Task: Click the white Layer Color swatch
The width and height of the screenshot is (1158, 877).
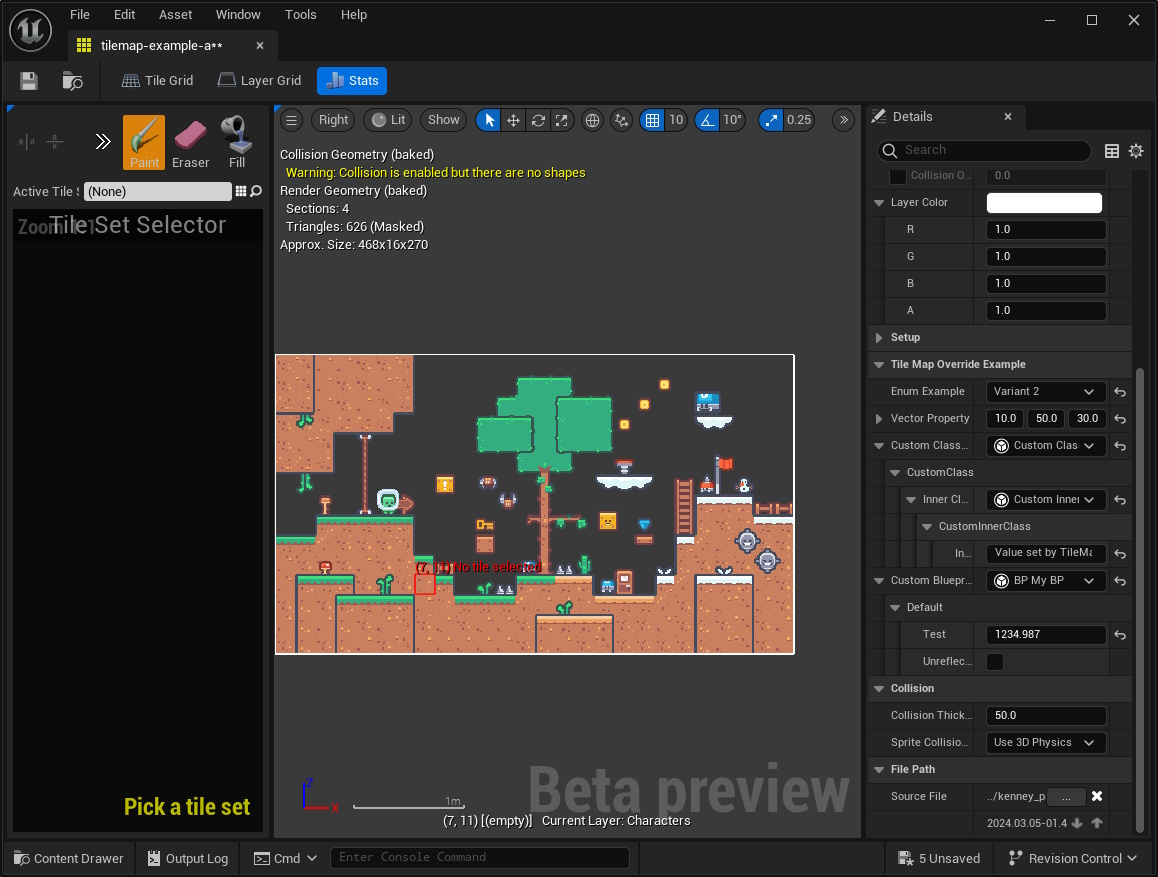Action: tap(1044, 202)
